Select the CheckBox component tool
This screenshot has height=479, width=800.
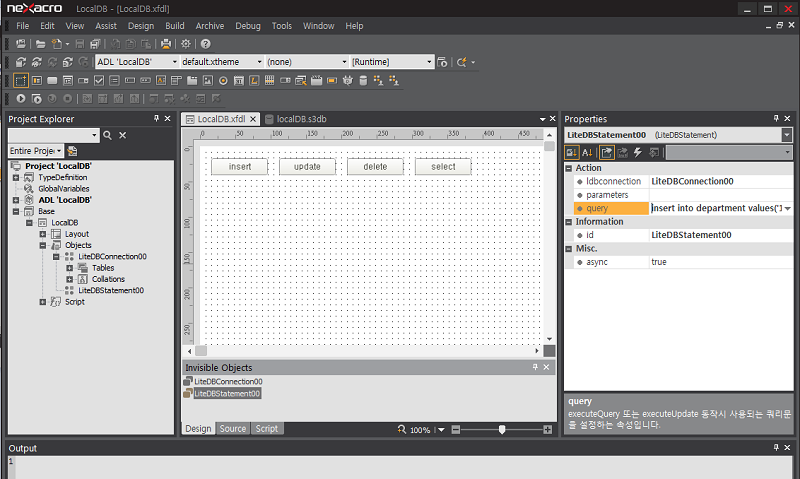point(99,81)
